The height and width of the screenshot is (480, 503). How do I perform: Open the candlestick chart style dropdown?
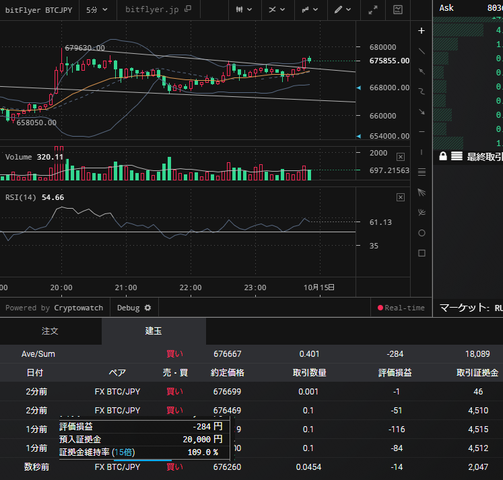click(244, 10)
